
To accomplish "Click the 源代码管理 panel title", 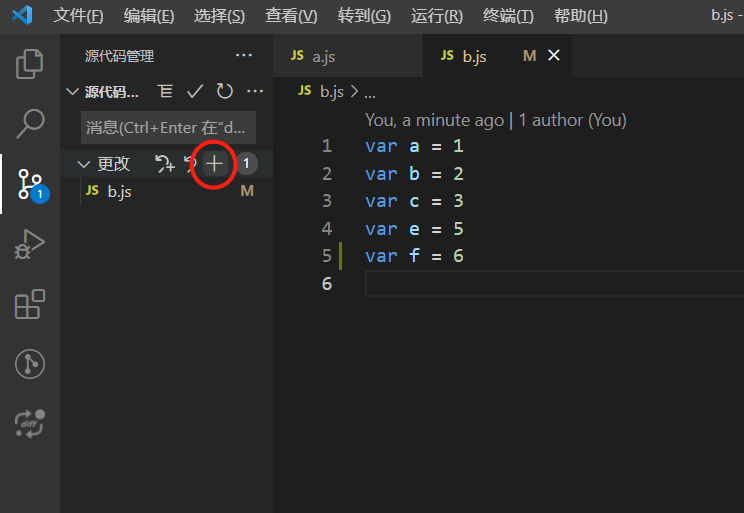I will (x=120, y=56).
